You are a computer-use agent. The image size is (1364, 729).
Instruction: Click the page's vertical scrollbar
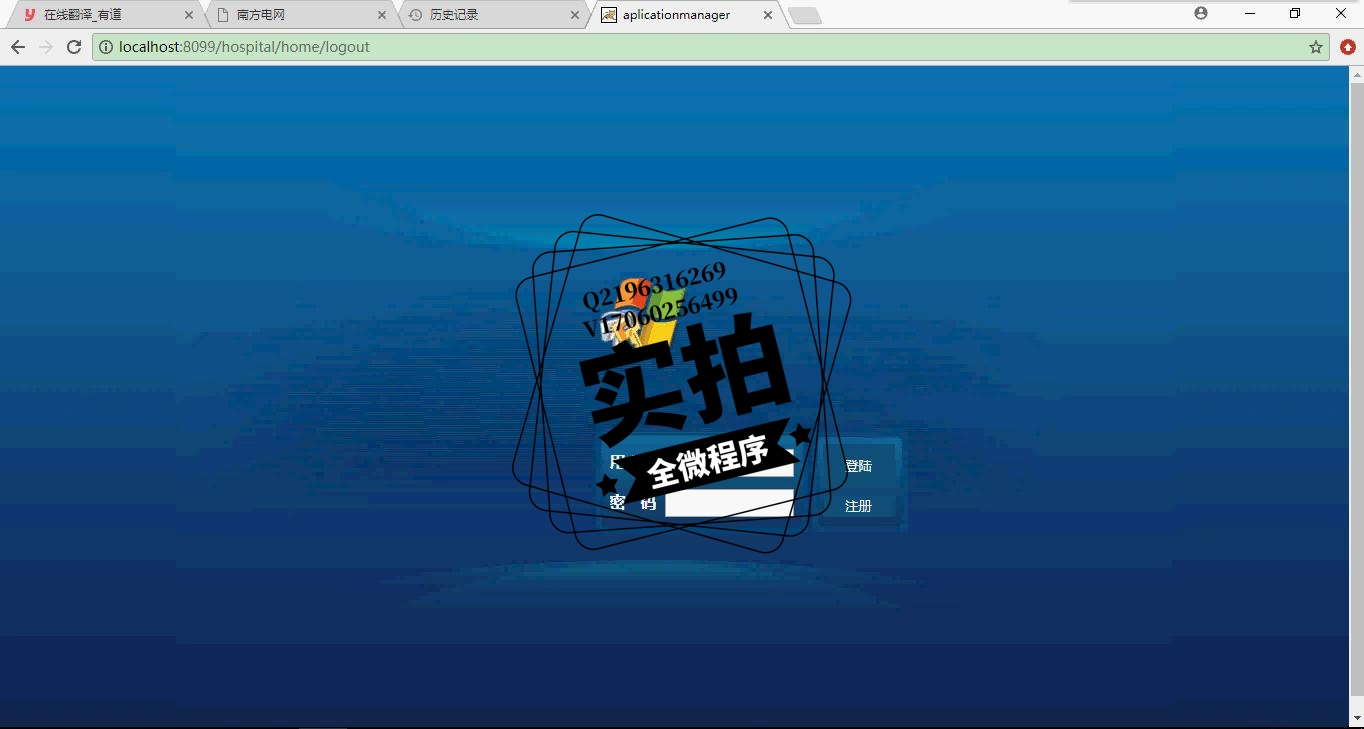click(1357, 389)
